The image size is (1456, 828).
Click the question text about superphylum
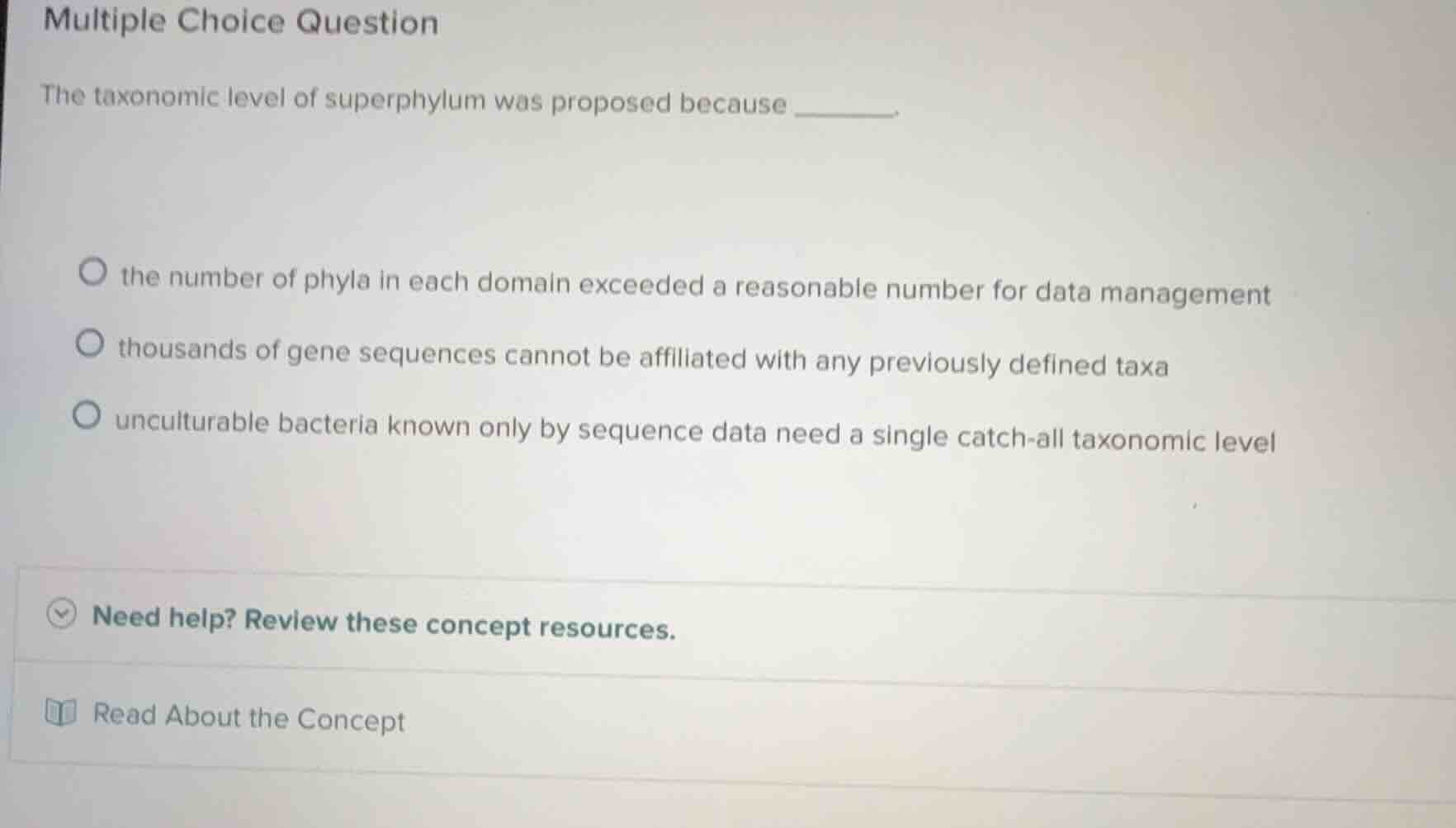pyautogui.click(x=413, y=102)
